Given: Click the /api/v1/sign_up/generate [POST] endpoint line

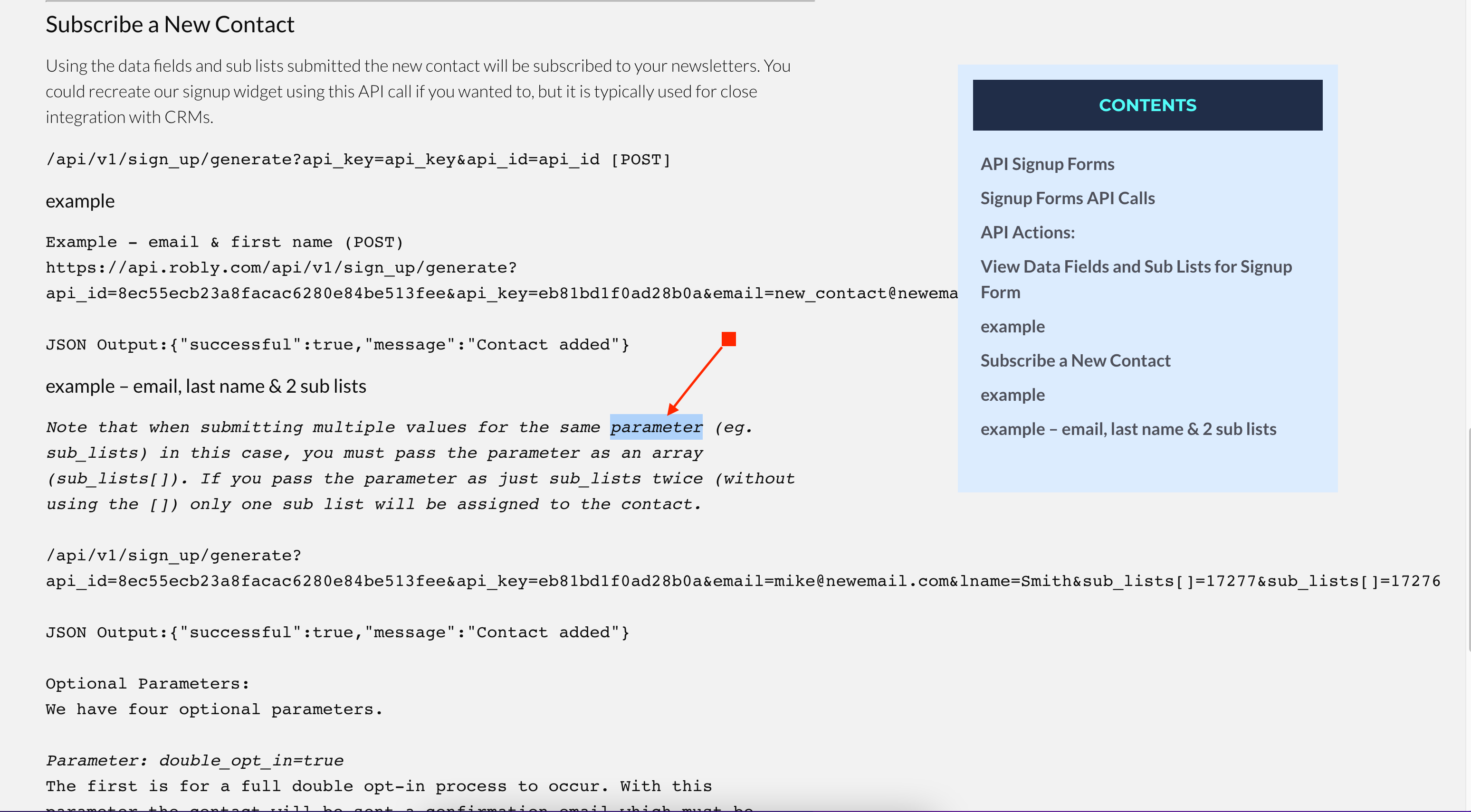Looking at the screenshot, I should click(x=358, y=159).
